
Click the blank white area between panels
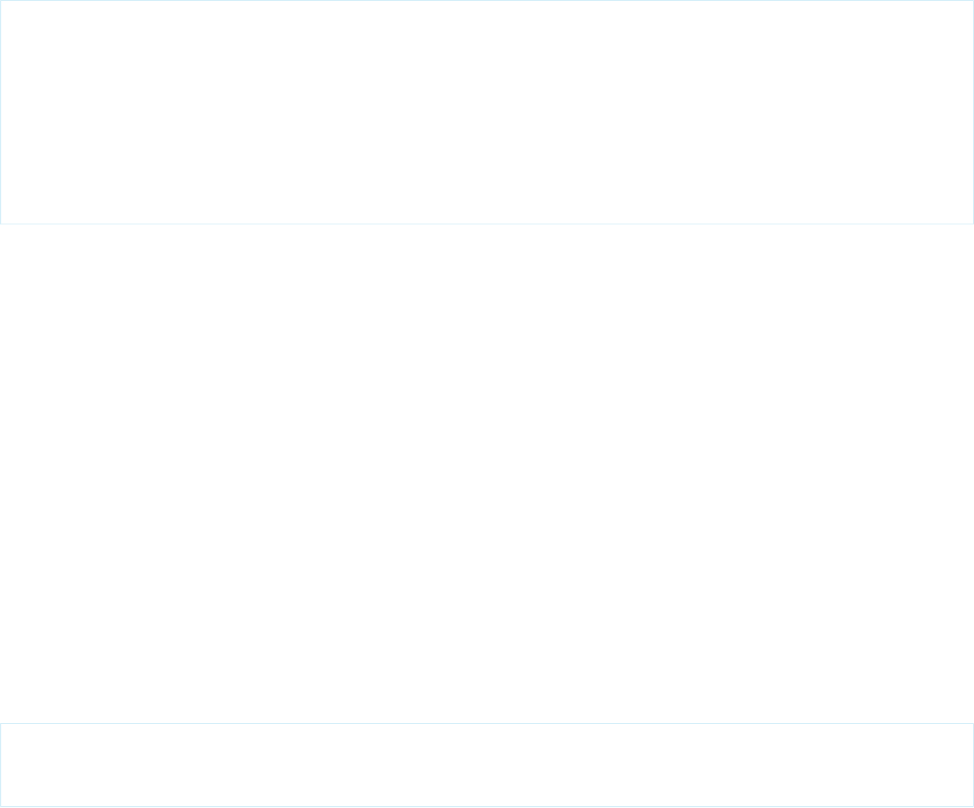click(x=487, y=470)
